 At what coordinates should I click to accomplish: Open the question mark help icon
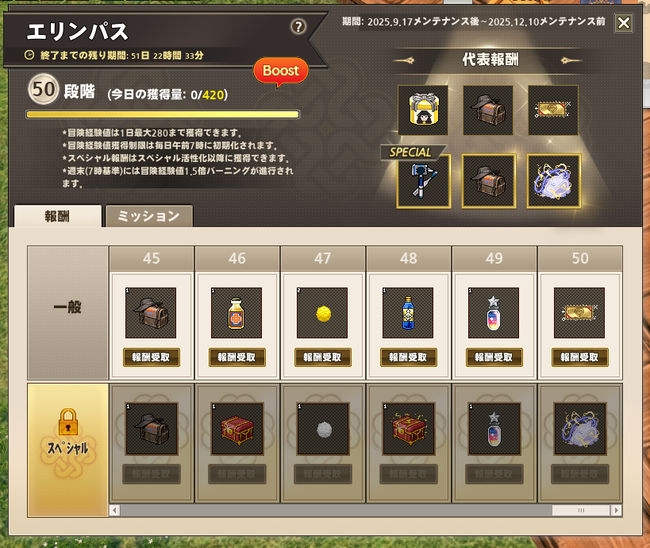pyautogui.click(x=298, y=27)
